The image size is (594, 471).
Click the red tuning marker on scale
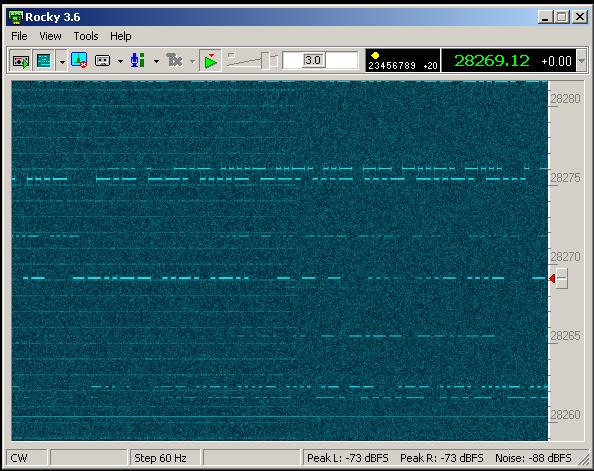pos(553,279)
